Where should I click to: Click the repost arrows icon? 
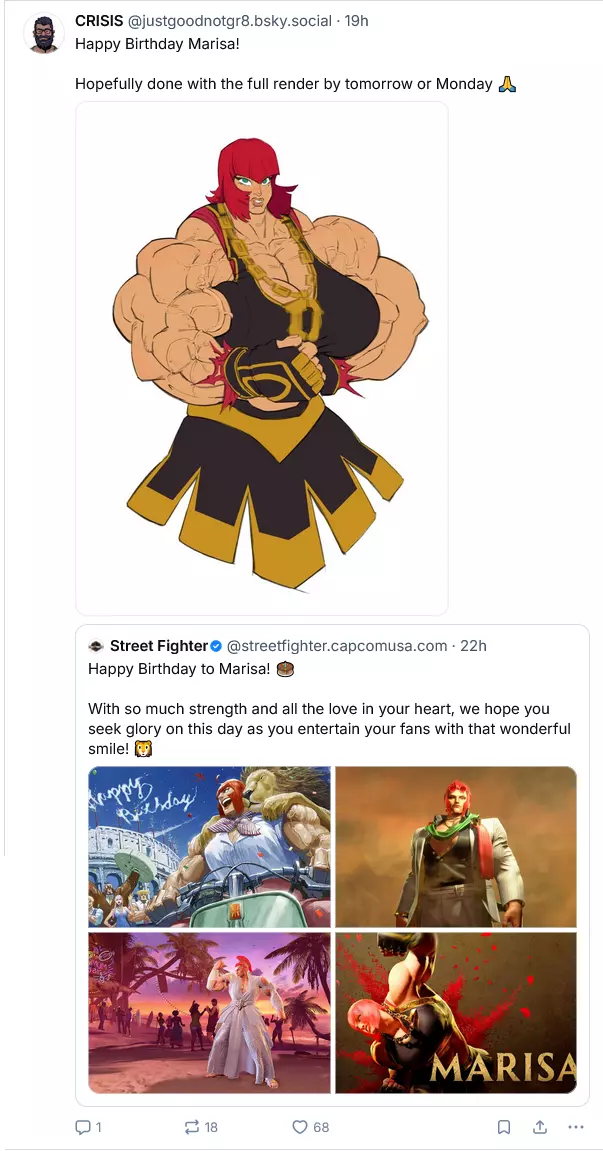[x=192, y=1126]
